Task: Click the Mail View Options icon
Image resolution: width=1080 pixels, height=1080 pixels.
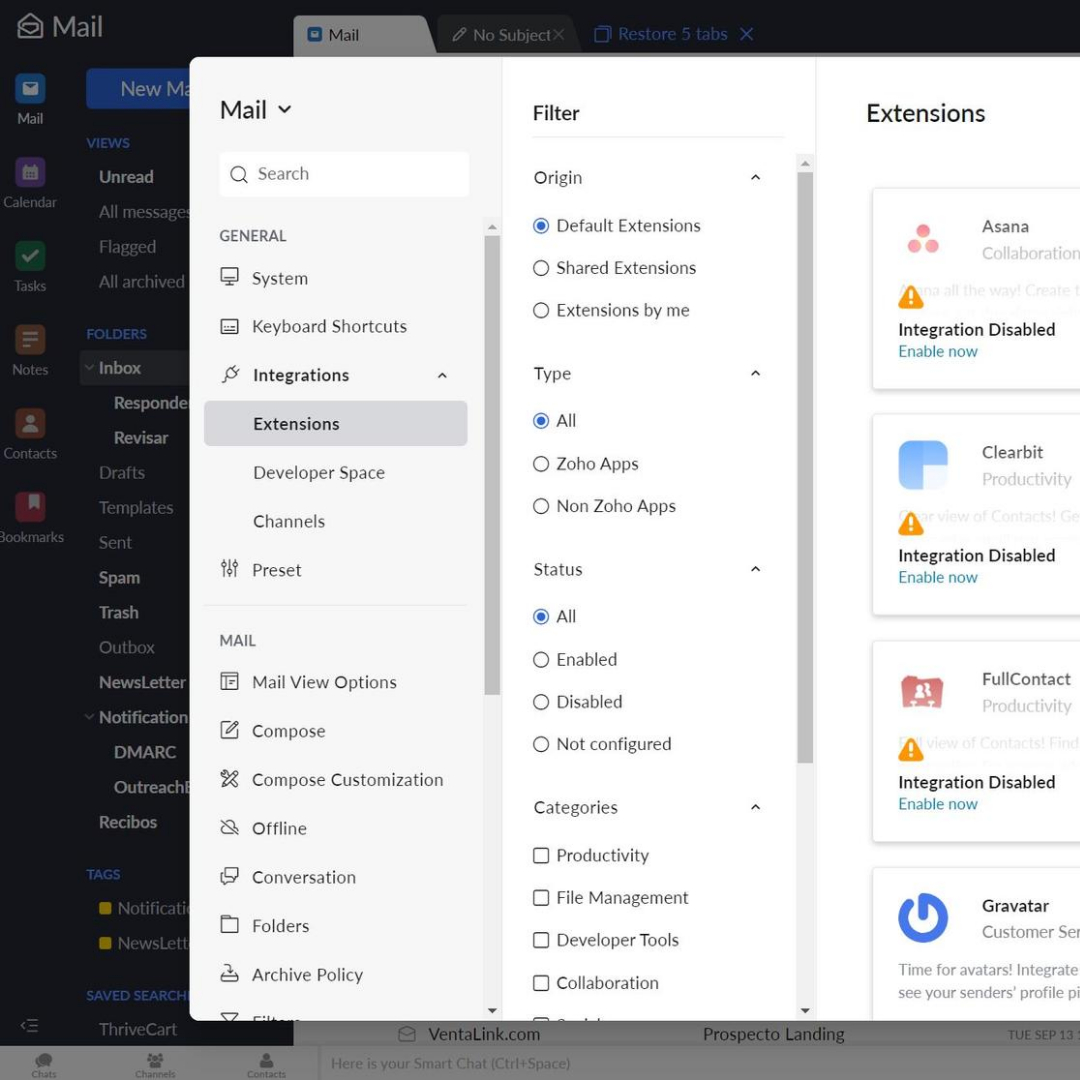Action: tap(229, 681)
